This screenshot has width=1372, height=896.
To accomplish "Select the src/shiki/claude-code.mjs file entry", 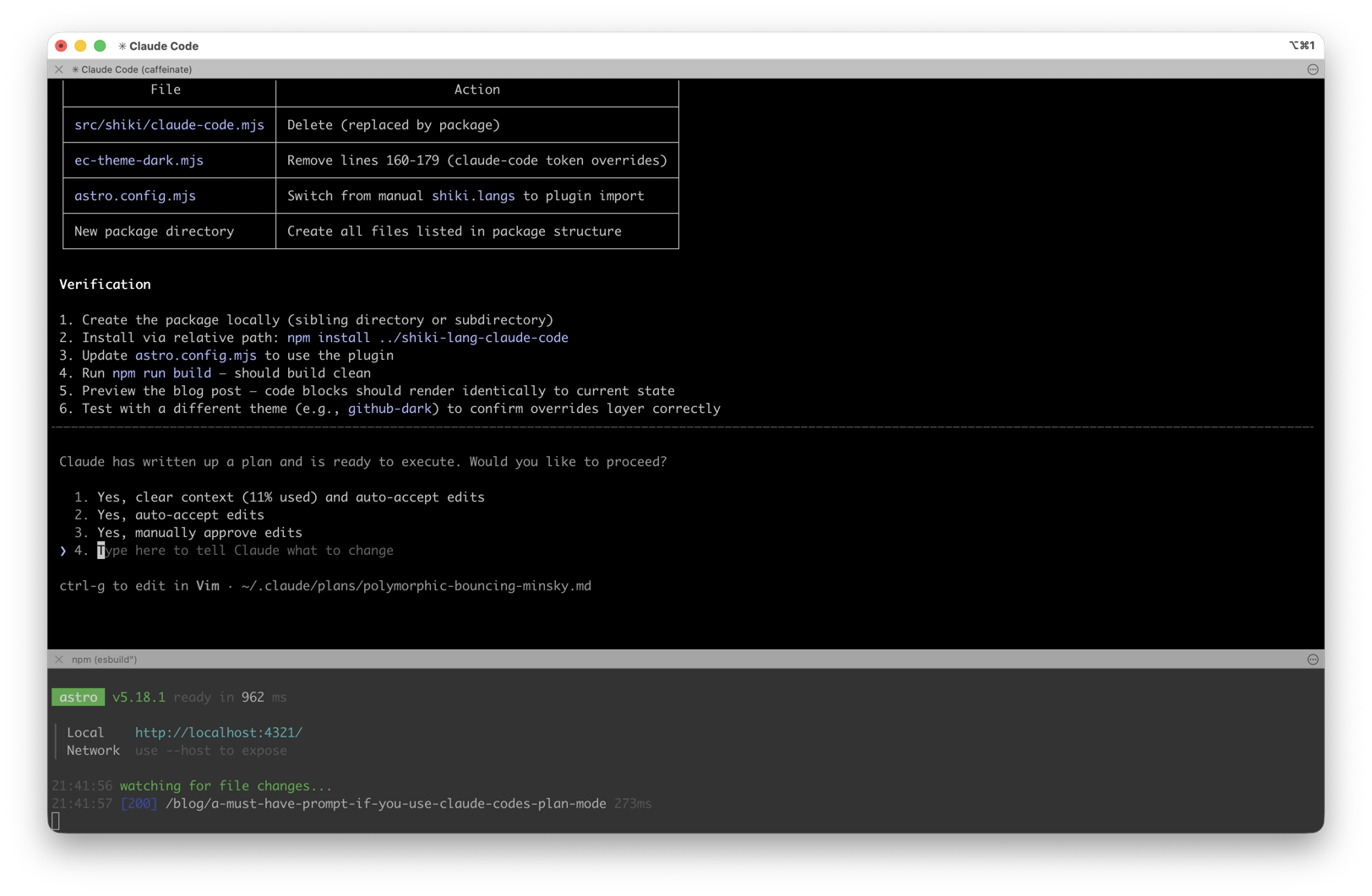I will pos(169,124).
